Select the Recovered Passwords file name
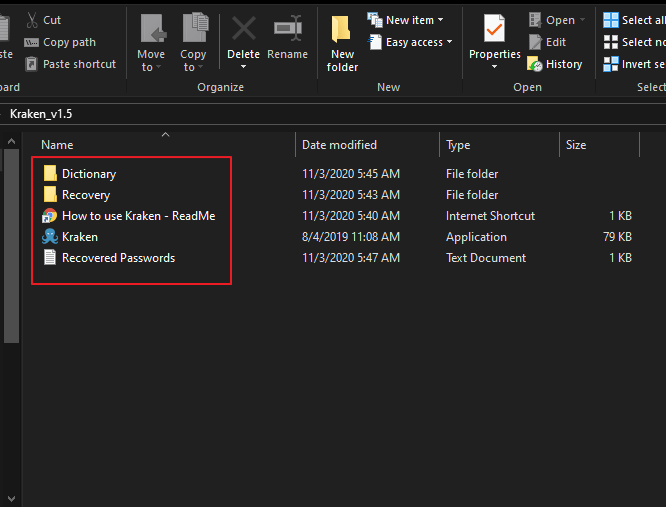The image size is (666, 507). click(x=119, y=258)
